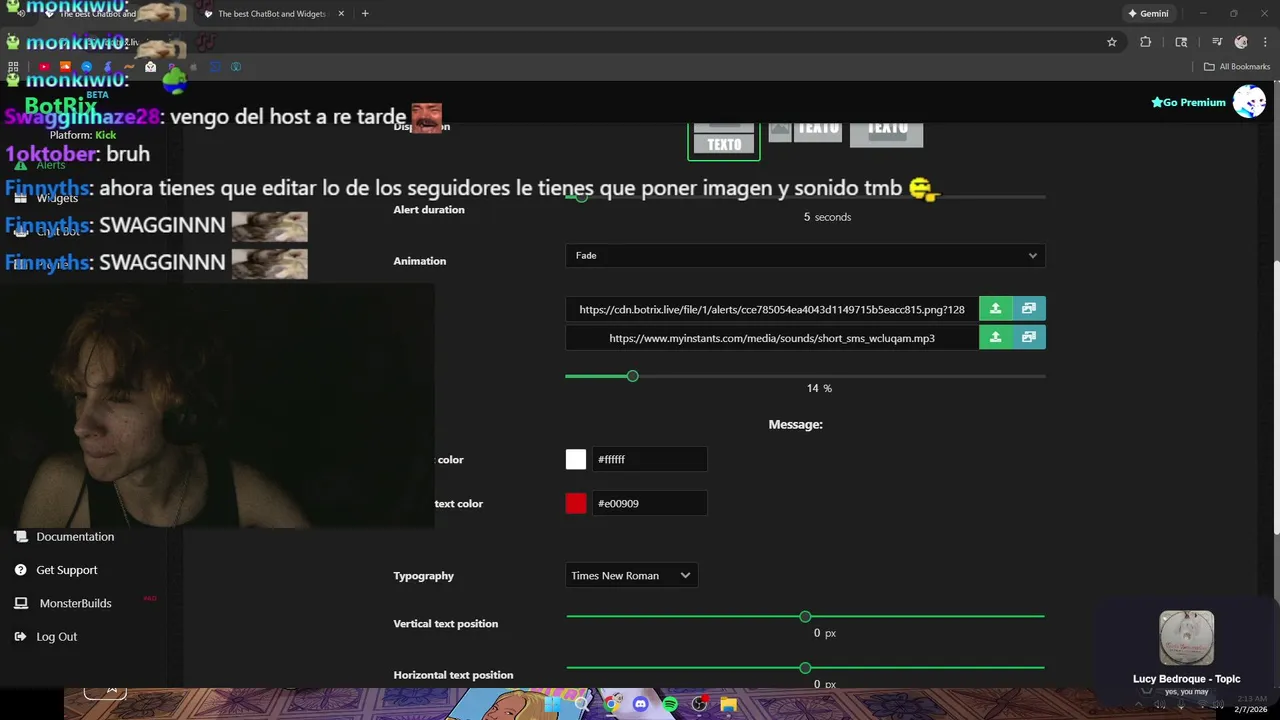The width and height of the screenshot is (1280, 720).
Task: Open Chrome from the taskbar
Action: coord(611,704)
